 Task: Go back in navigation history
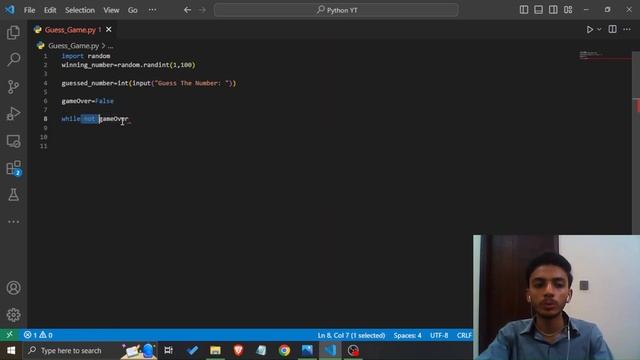click(187, 10)
